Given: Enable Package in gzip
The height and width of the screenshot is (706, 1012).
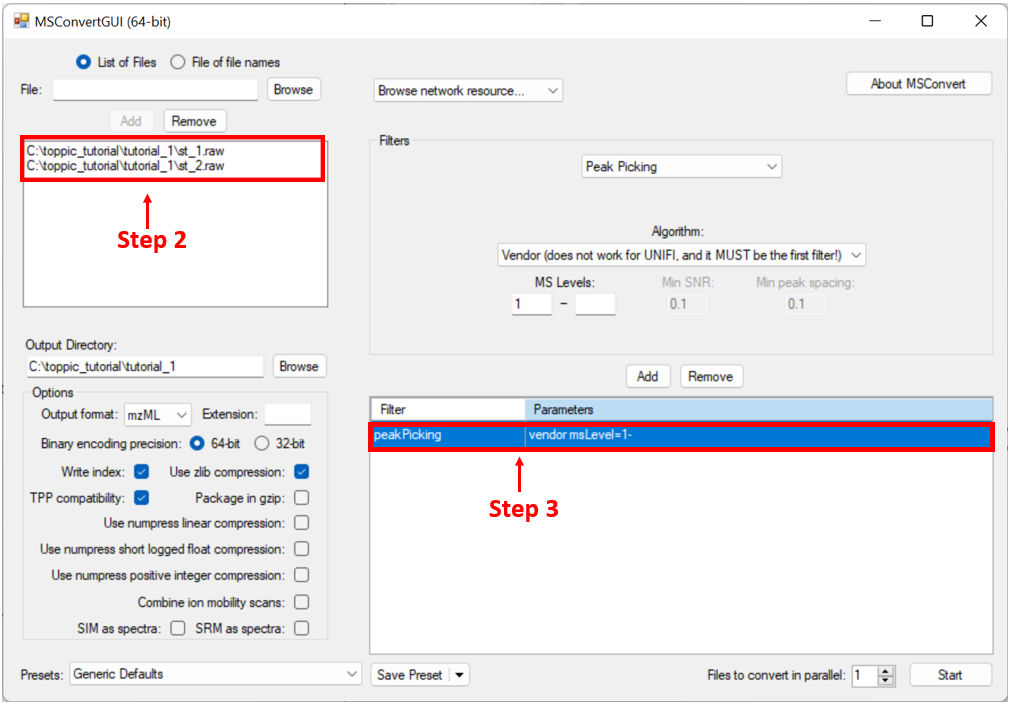Looking at the screenshot, I should coord(301,498).
